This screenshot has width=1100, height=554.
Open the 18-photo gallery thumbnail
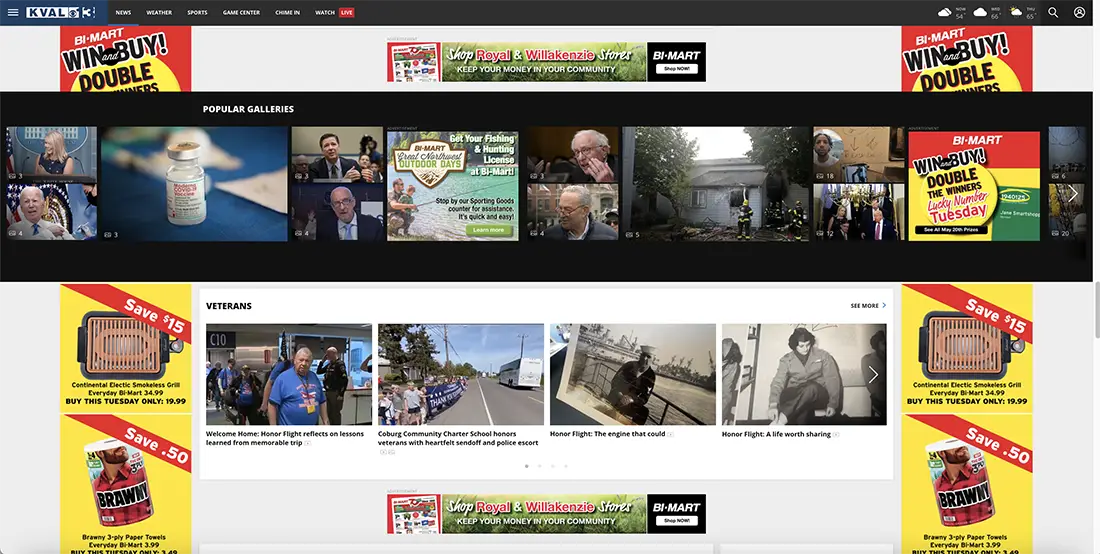859,154
